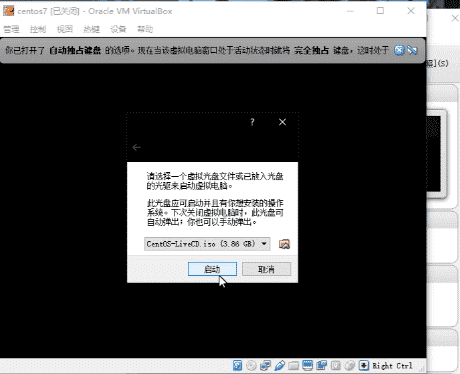Open the 管理 menu
Image resolution: width=460 pixels, height=374 pixels.
pos(11,29)
